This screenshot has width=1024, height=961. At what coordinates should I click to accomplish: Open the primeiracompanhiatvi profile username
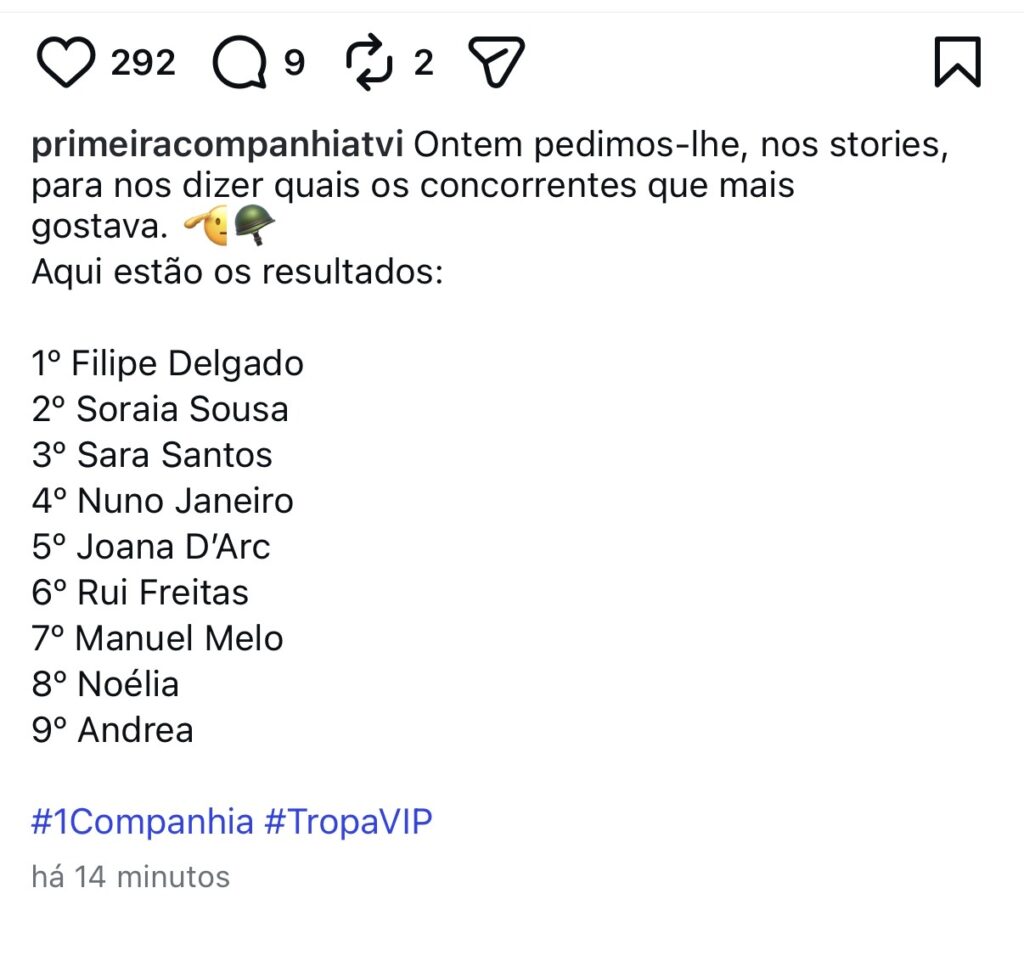tap(217, 145)
